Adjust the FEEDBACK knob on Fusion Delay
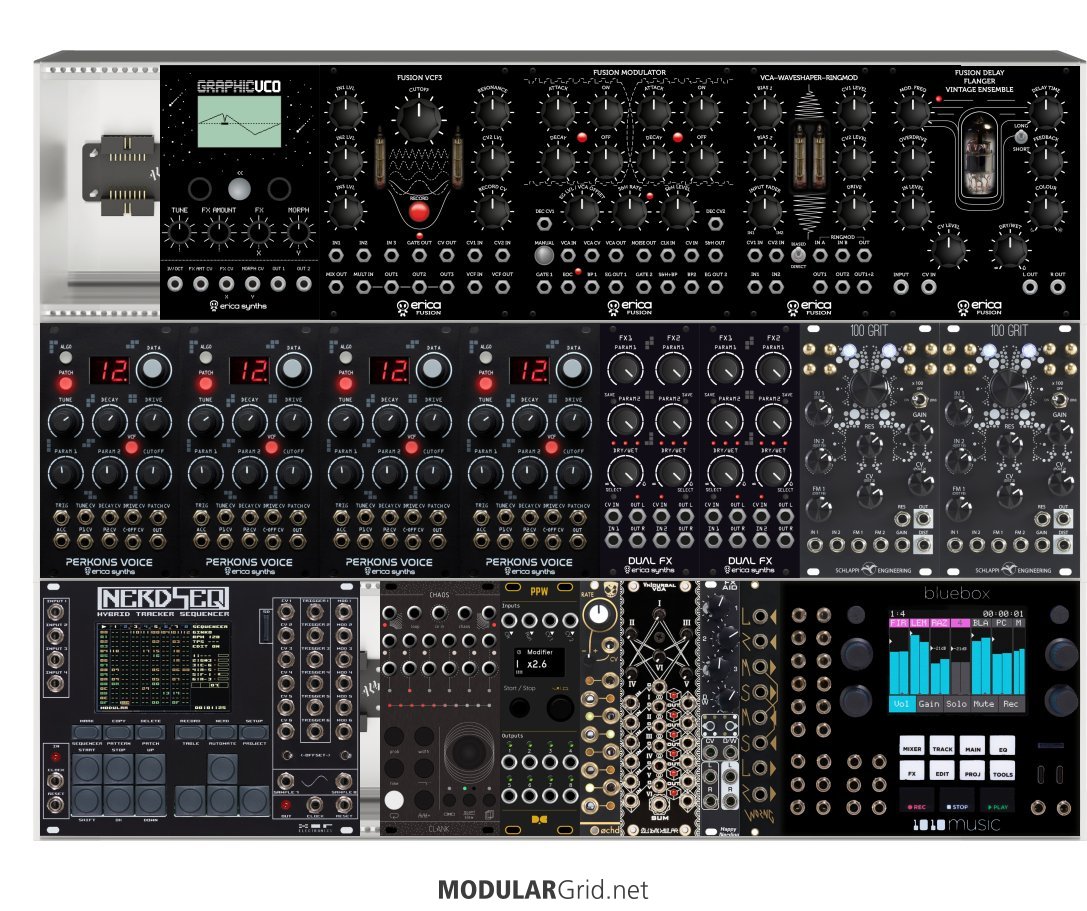Screen dimensions: 1087x911 point(1045,161)
